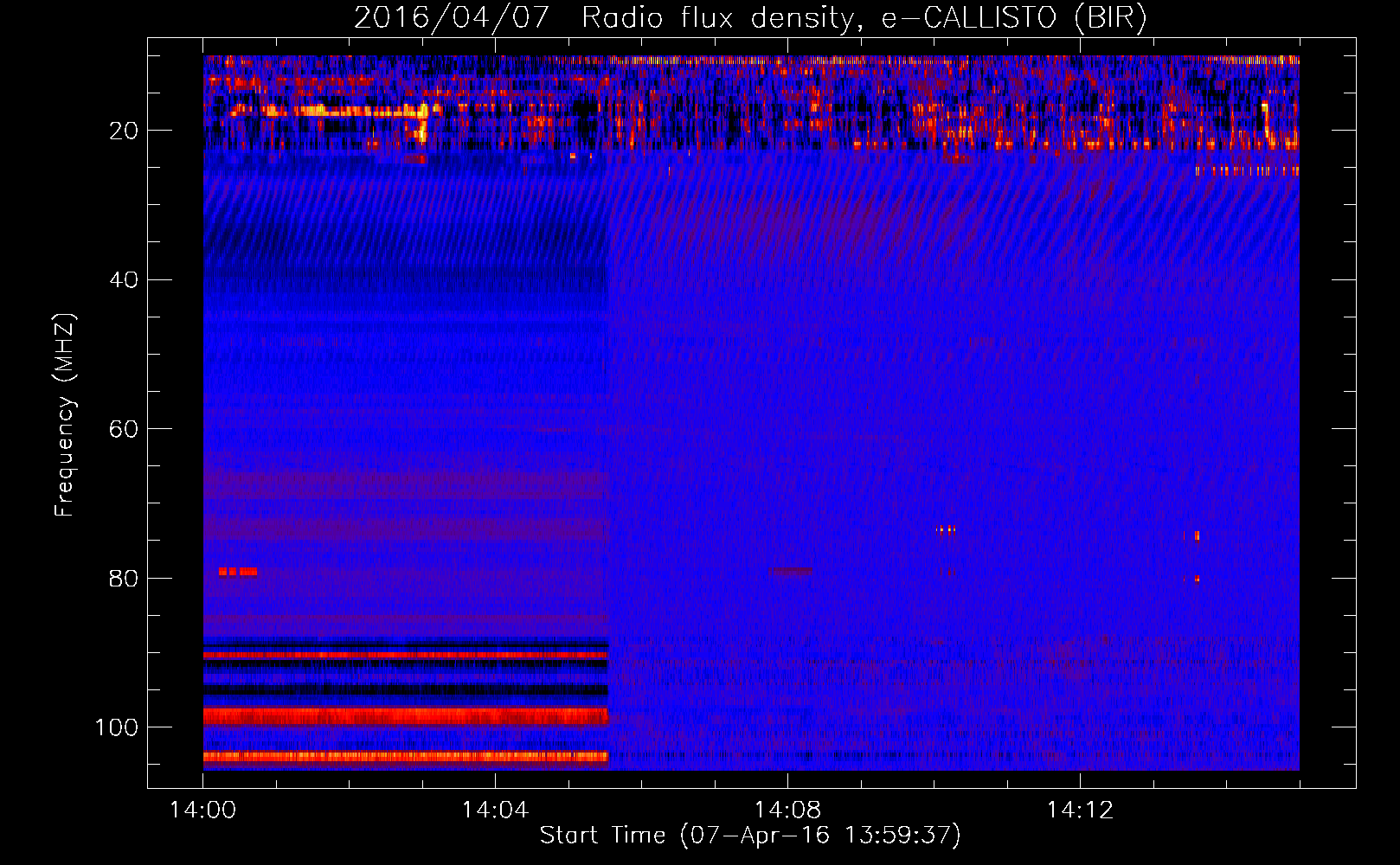Click the 'Start Time (07-Apr-16 13:59:37)' axis label
1400x865 pixels.
[x=750, y=835]
